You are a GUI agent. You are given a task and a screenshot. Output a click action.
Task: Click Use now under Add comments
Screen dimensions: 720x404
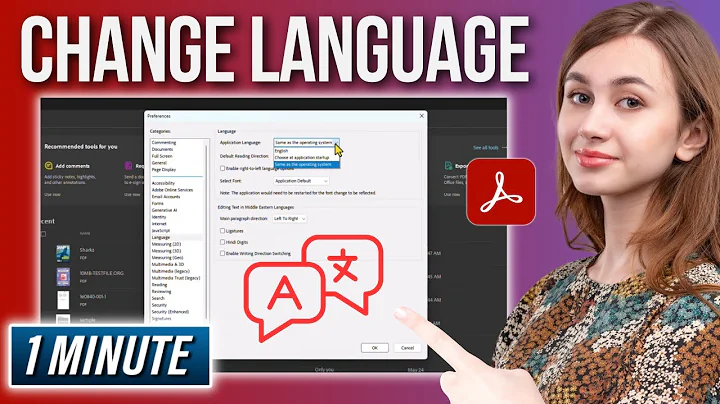(52, 195)
